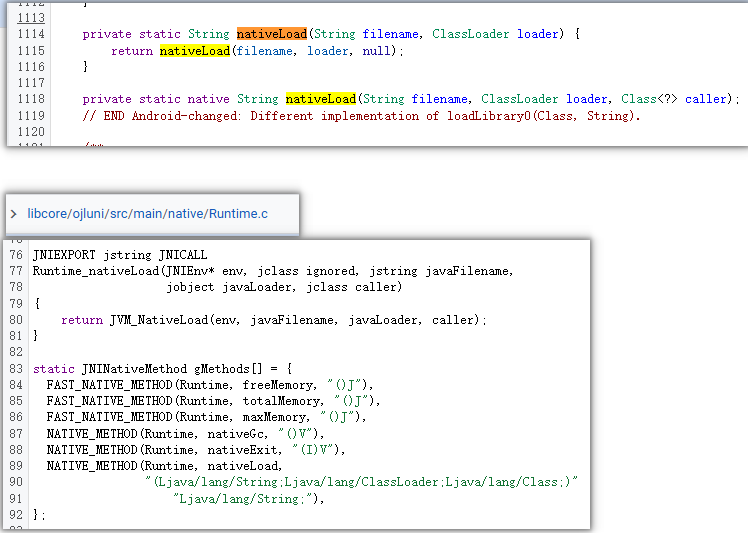Click highlighted nativeLoad call on line 1115
Image resolution: width=748 pixels, height=533 pixels.
(194, 51)
